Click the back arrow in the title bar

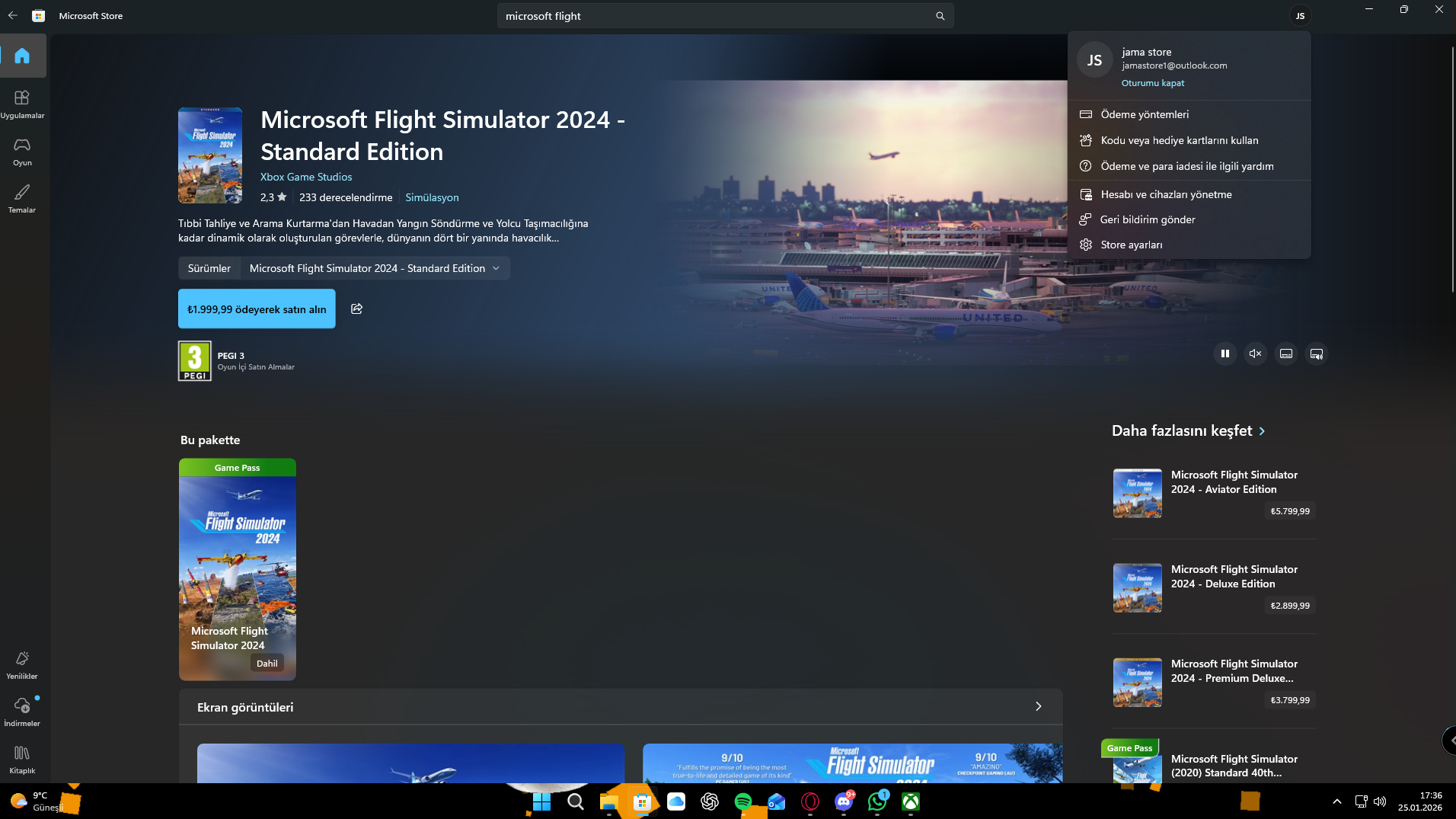click(13, 15)
